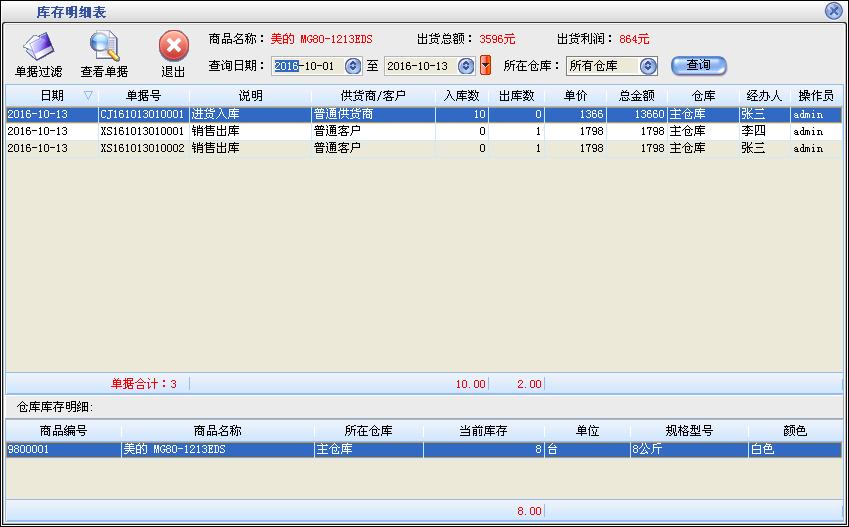Screen dimensions: 849x527
Task: Click the 单据过滤 filter icon
Action: pos(38,48)
